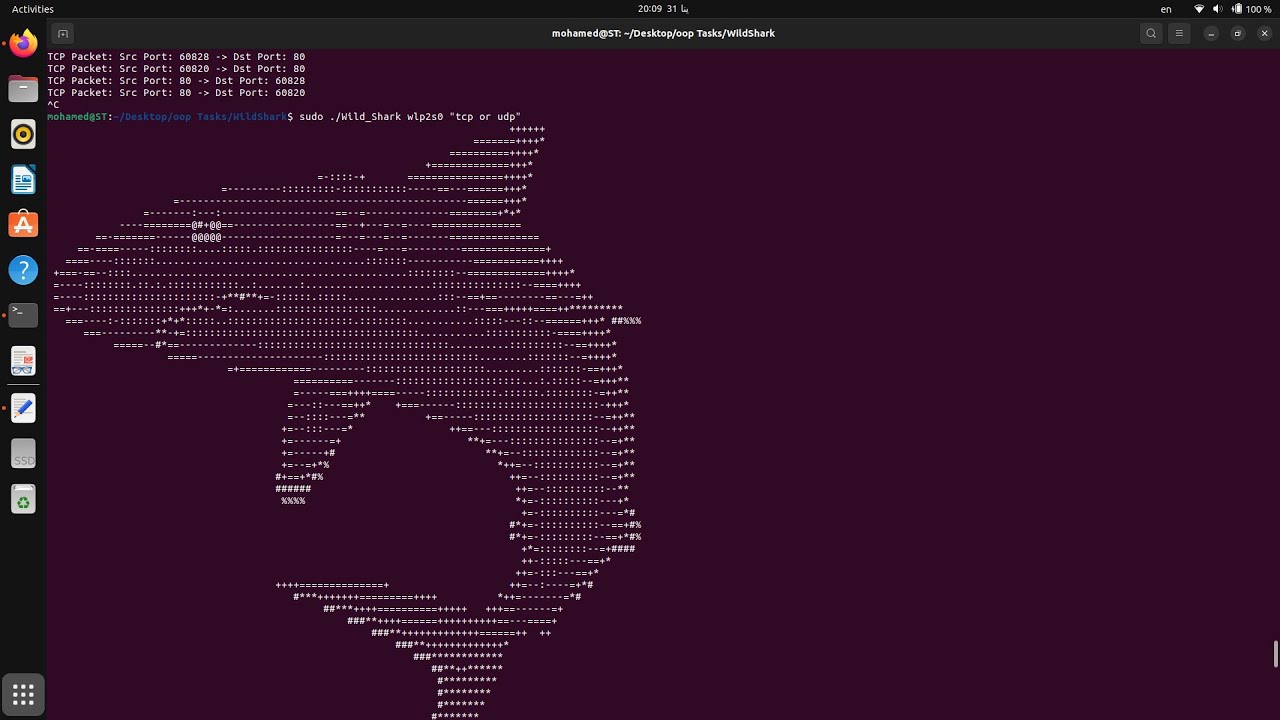Image resolution: width=1280 pixels, height=720 pixels.
Task: Open LibreOffice Writer from the dock
Action: [23, 179]
